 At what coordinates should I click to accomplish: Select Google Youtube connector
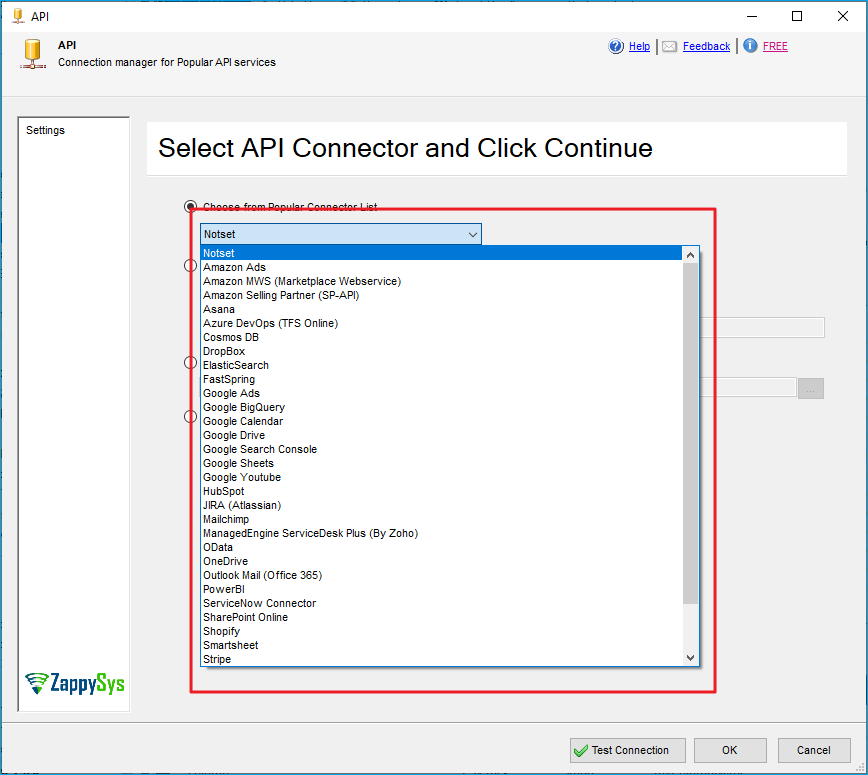[441, 477]
